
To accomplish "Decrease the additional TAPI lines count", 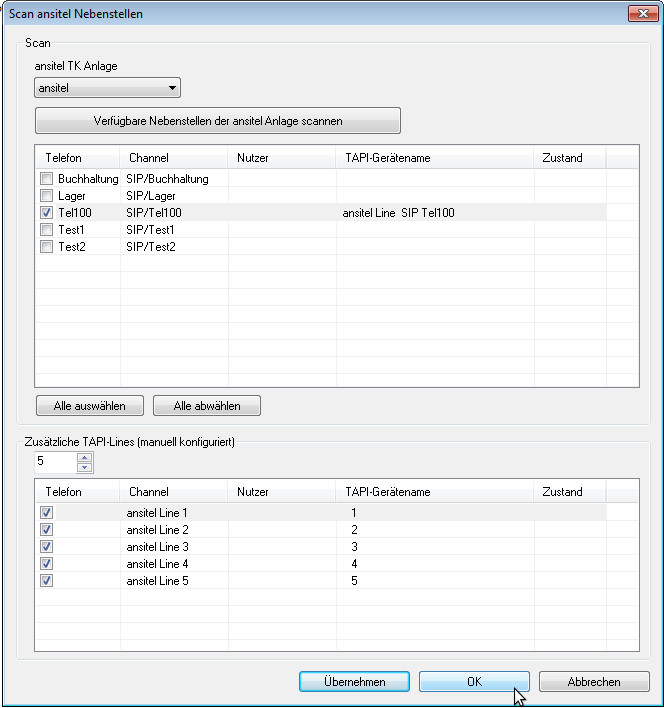I will pyautogui.click(x=85, y=467).
